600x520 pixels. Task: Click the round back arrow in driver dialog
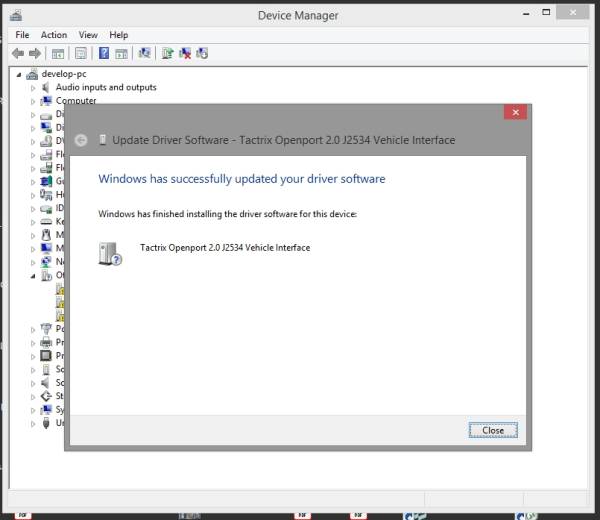(81, 140)
